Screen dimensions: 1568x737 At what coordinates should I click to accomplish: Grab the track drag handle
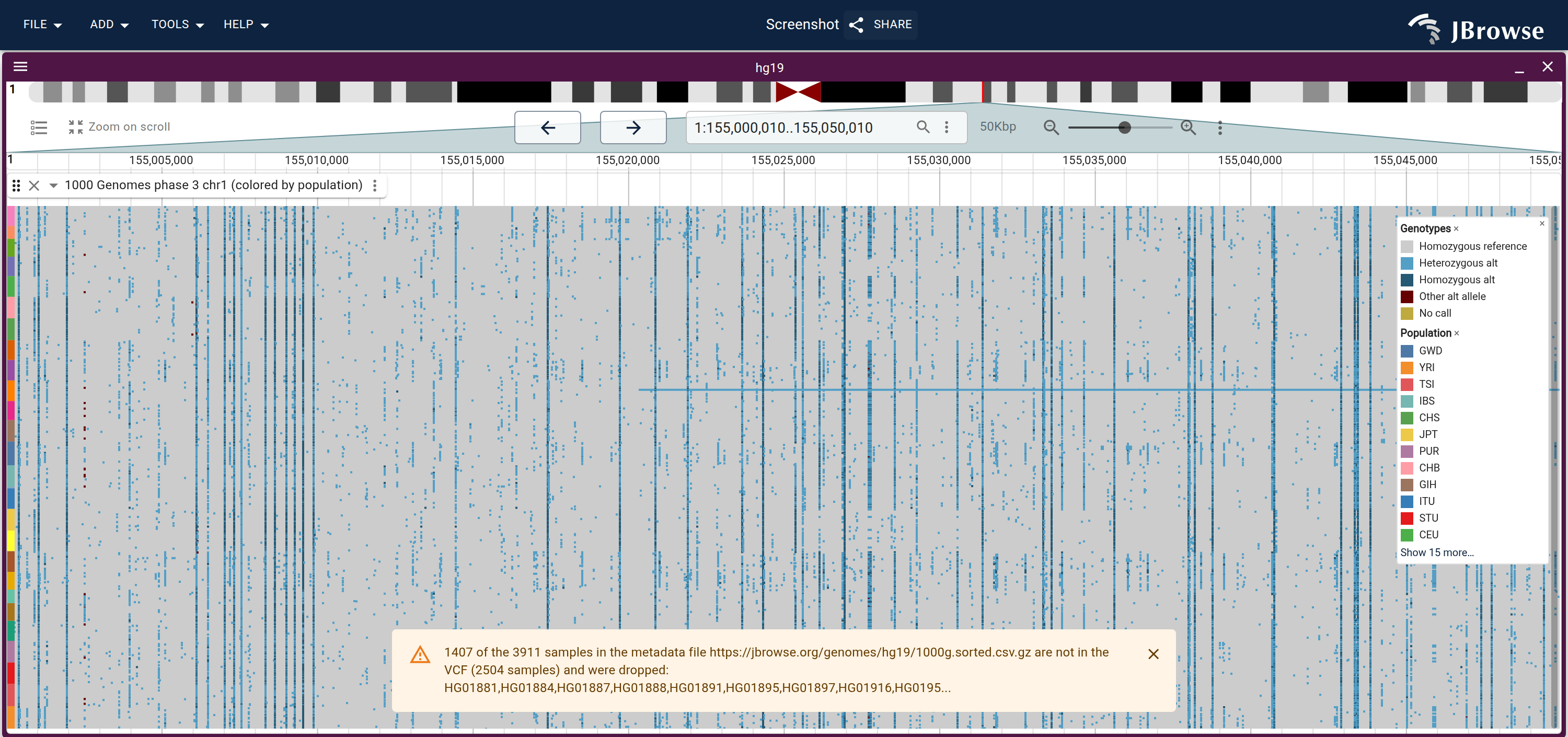pos(16,185)
